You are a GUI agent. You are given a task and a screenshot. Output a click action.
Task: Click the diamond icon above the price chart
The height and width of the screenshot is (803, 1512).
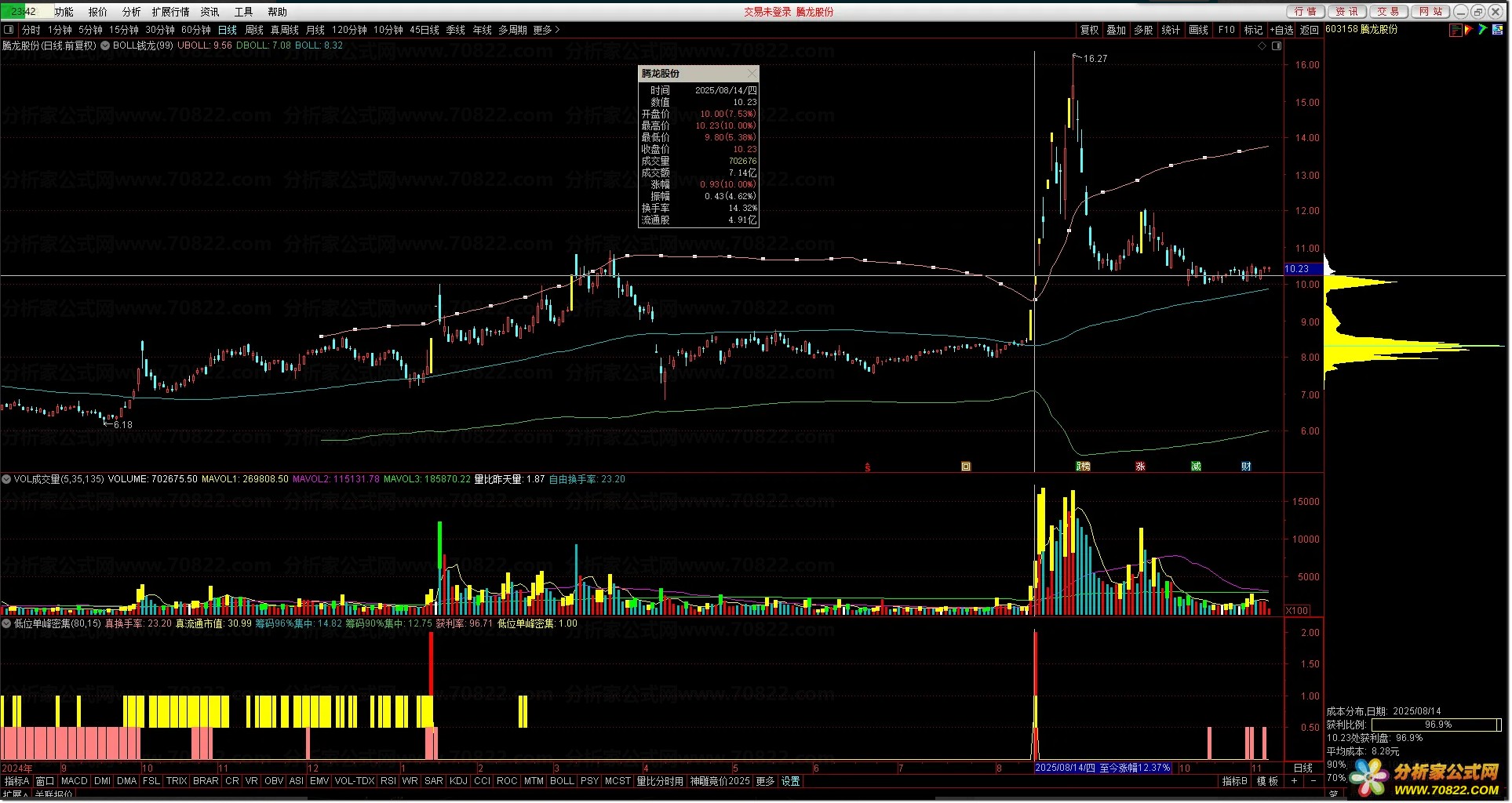coord(1262,45)
